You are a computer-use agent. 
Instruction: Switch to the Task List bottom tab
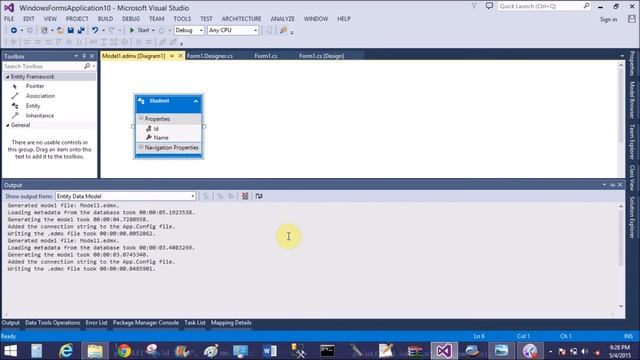[x=195, y=323]
